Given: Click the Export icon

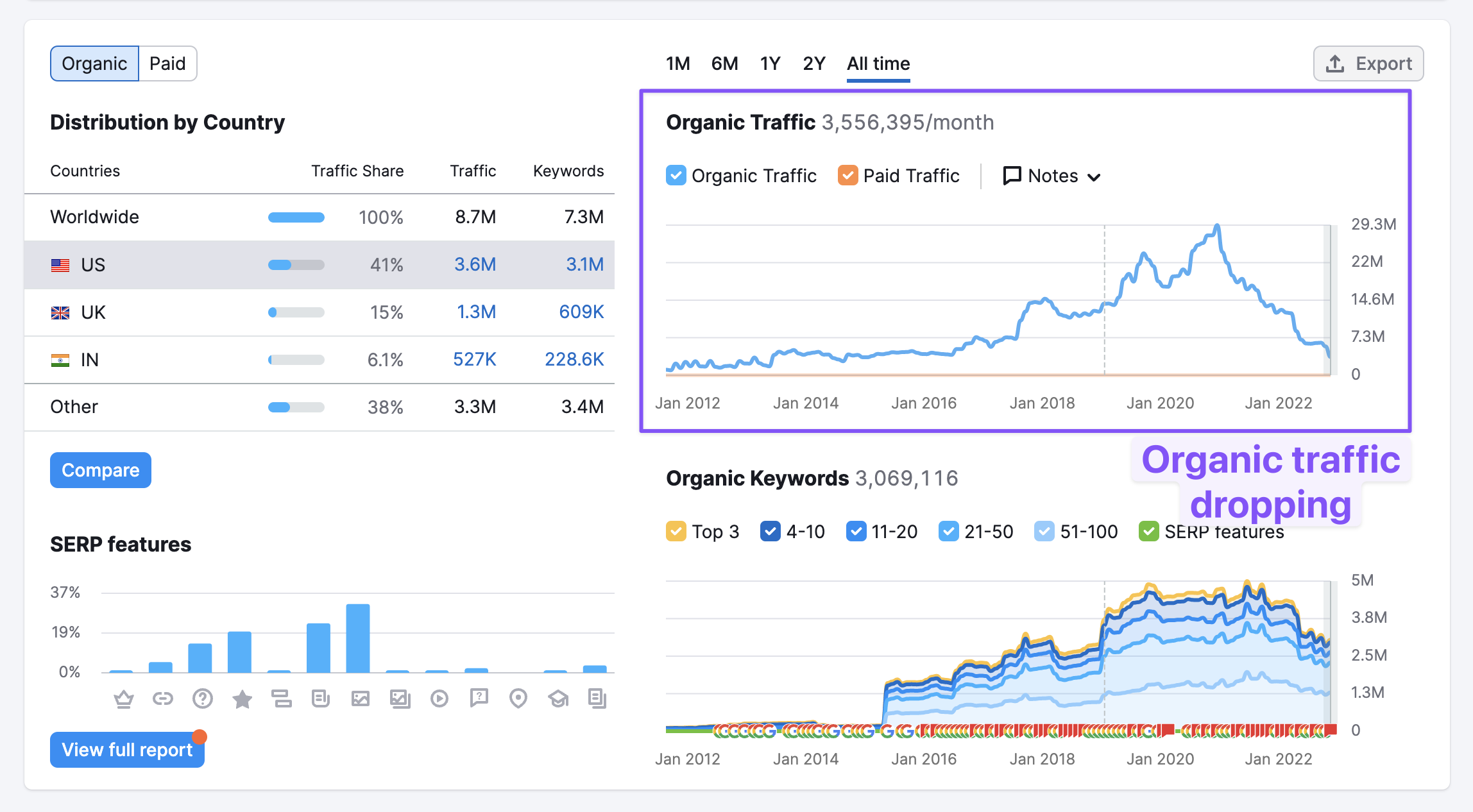Looking at the screenshot, I should 1335,63.
